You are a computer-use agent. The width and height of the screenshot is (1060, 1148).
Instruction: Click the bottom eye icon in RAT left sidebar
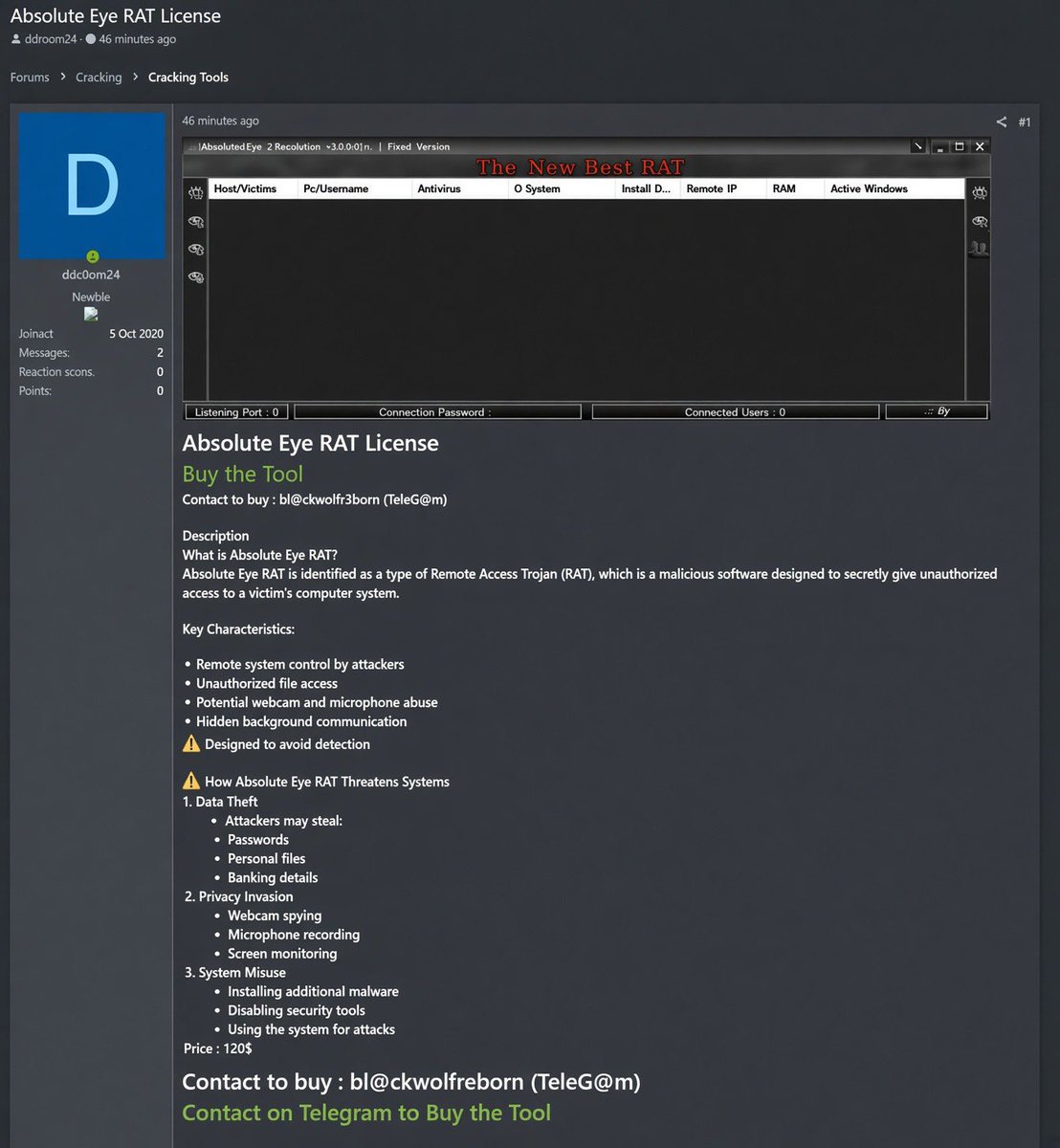pos(196,277)
